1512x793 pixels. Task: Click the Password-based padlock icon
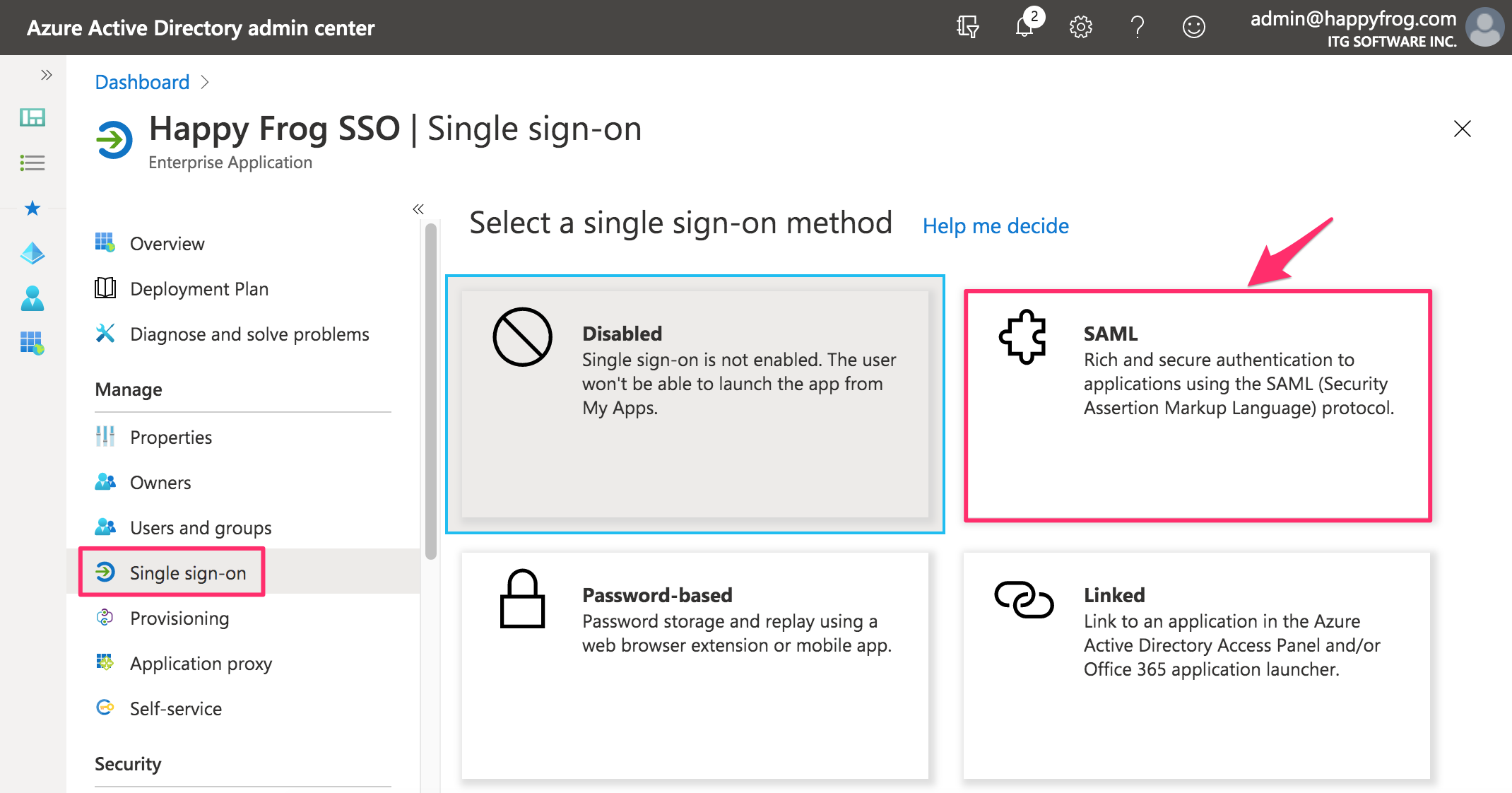click(x=523, y=599)
